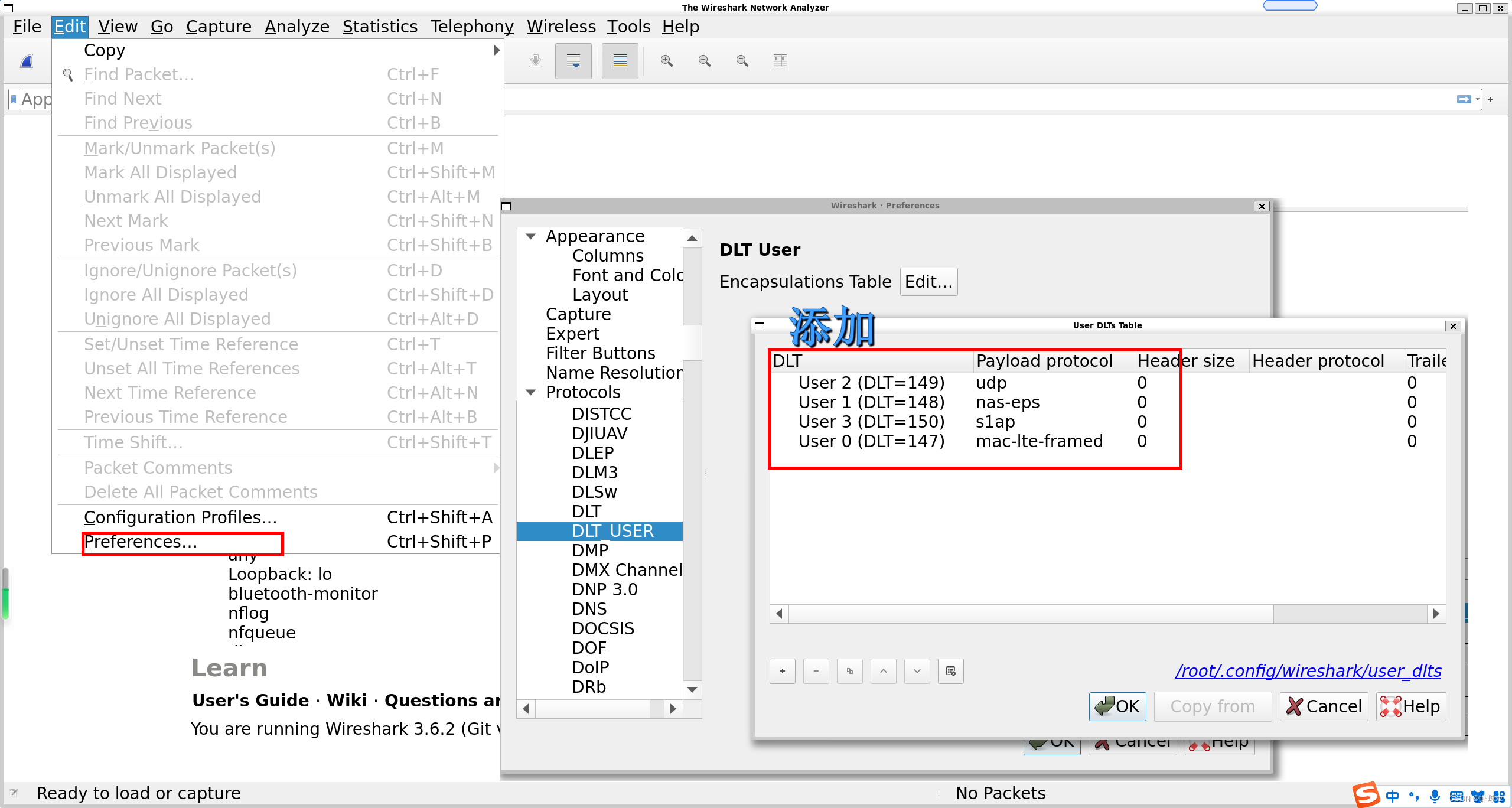Open the Statistics menu
The image size is (1512, 808).
click(x=380, y=27)
